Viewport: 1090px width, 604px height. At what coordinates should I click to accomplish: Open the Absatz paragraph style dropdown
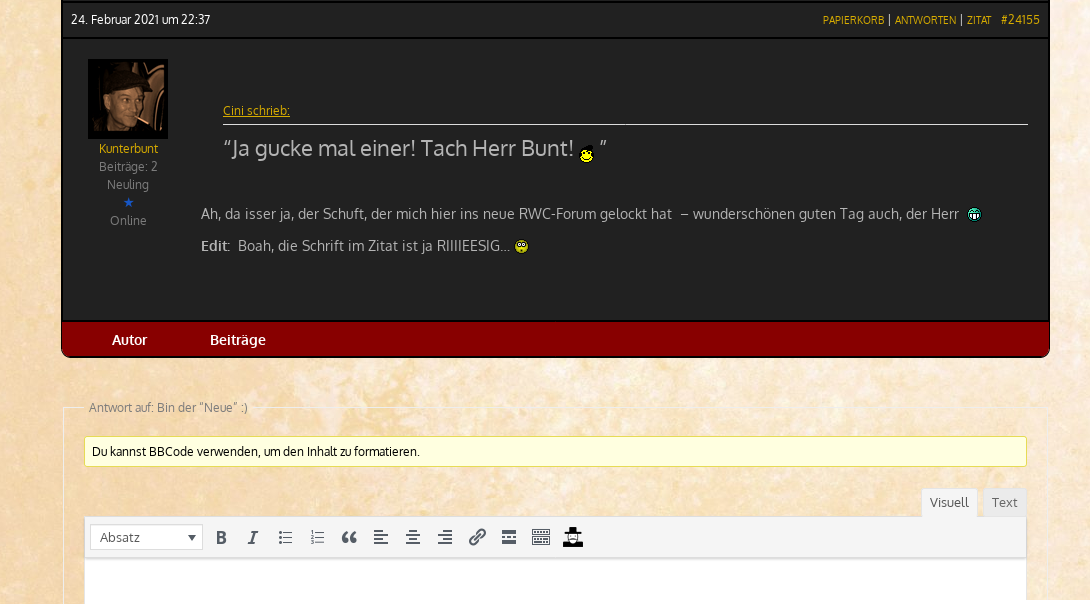[146, 537]
